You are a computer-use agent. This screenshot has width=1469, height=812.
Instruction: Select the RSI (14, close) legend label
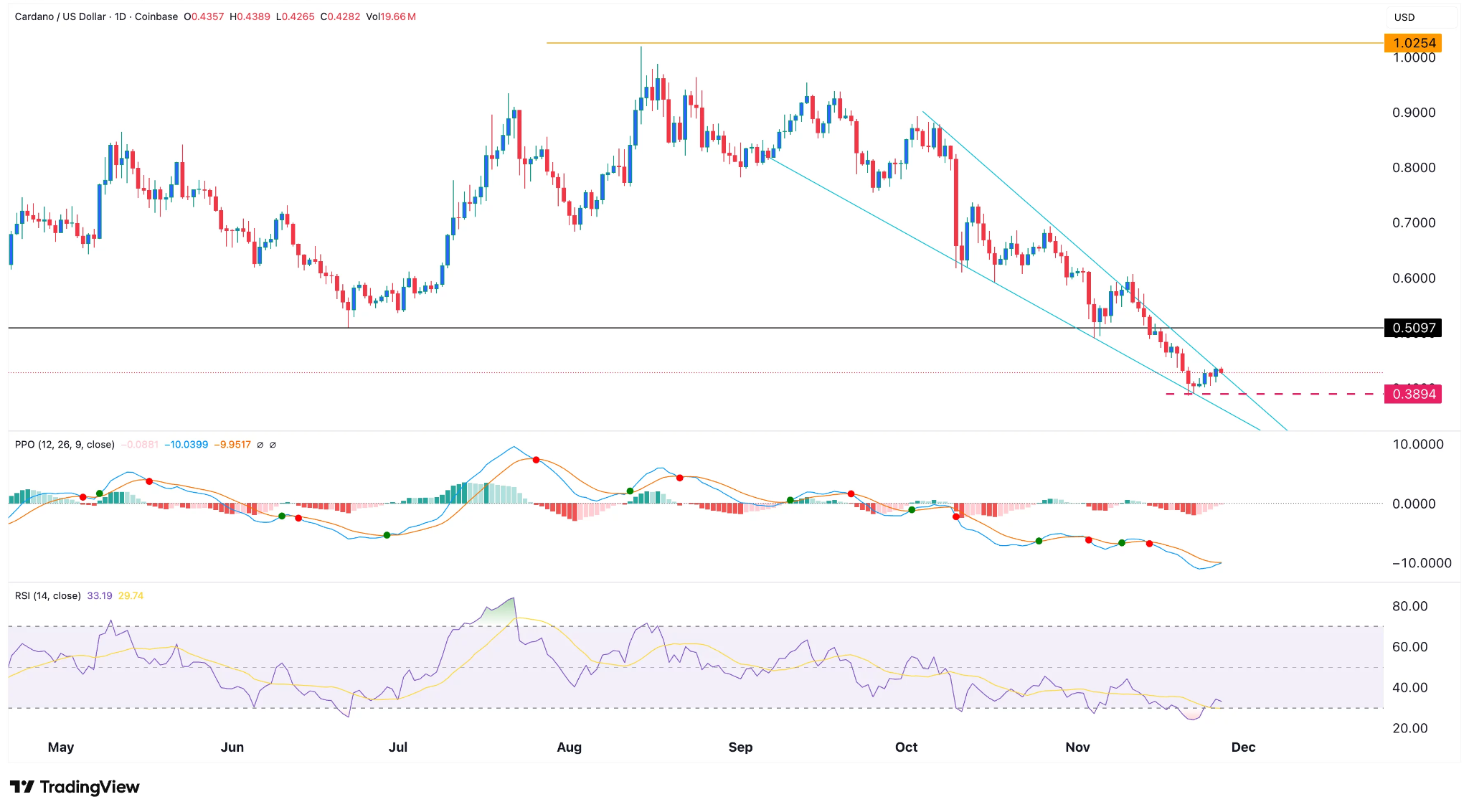47,596
